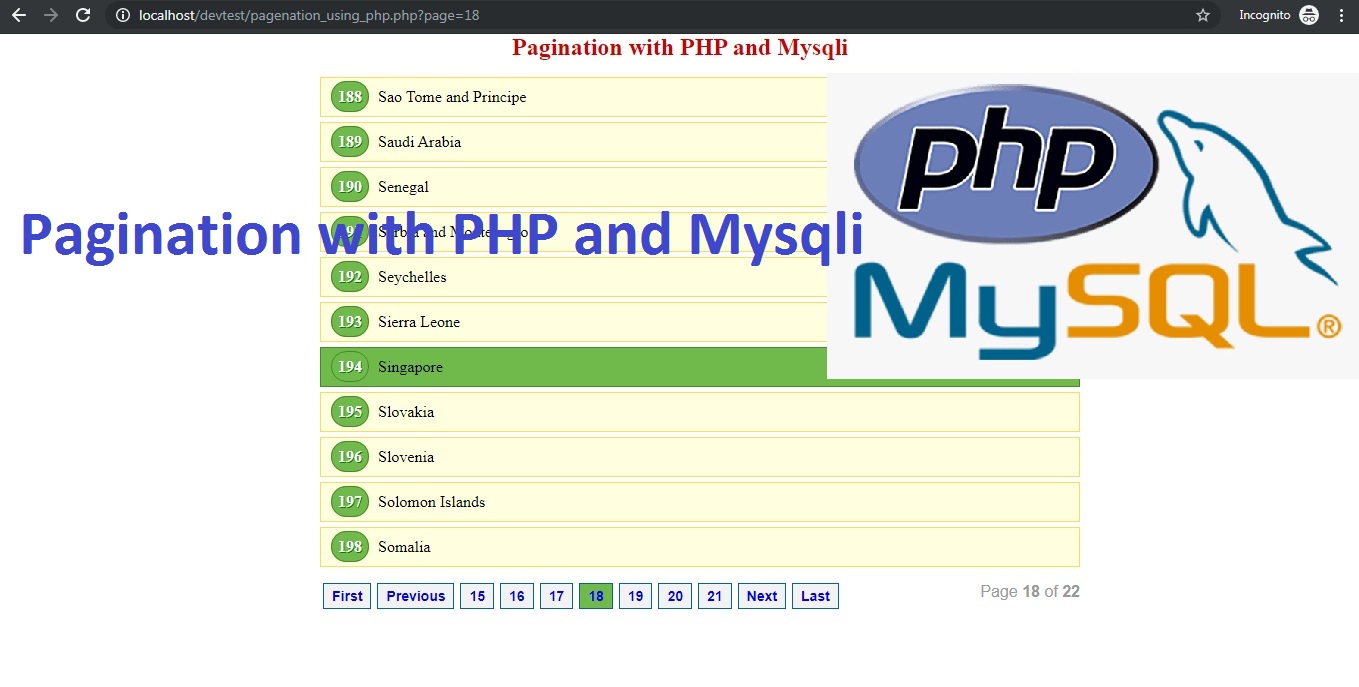Open the Incognito profile icon
Viewport: 1359px width, 687px height.
click(1309, 15)
